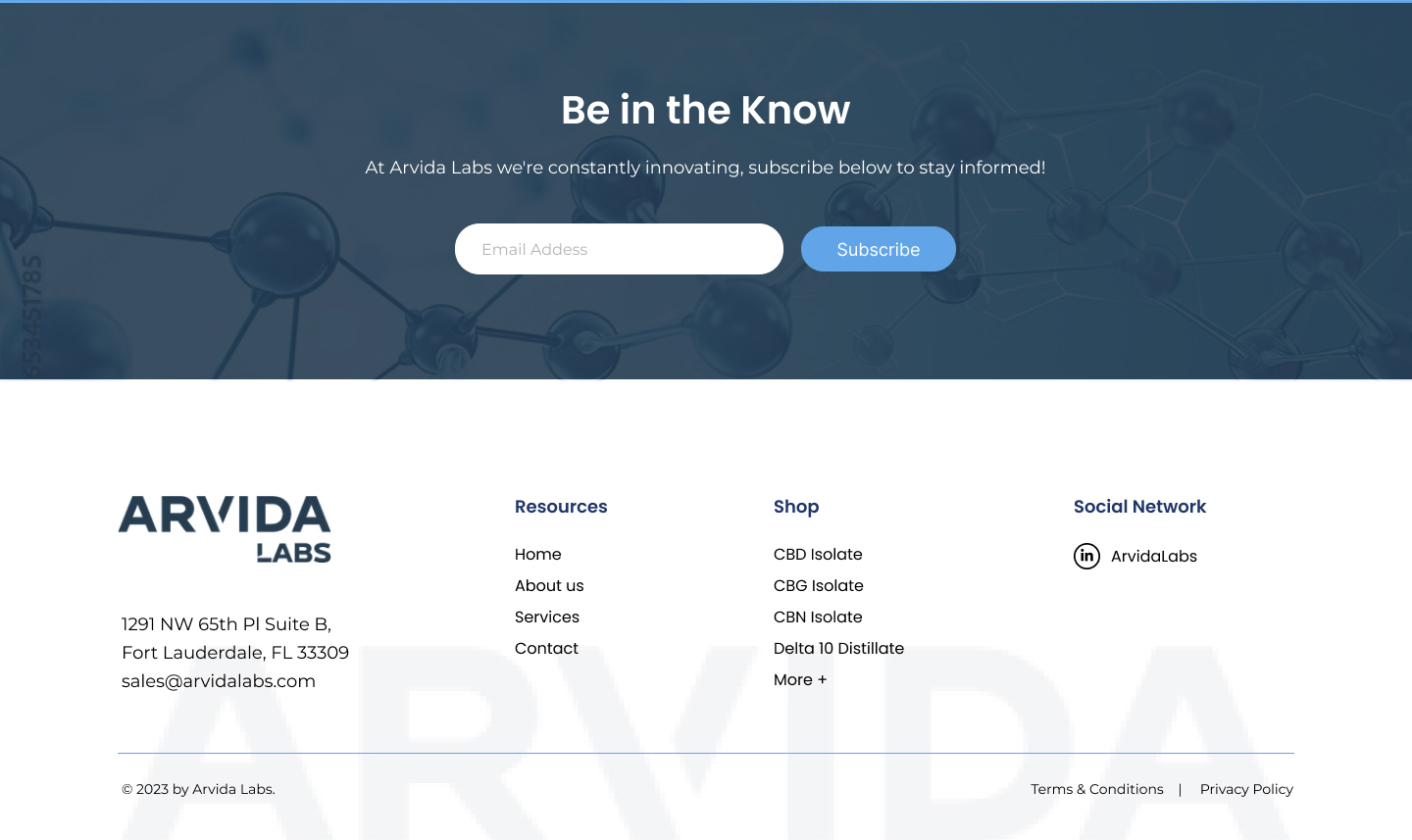Screen dimensions: 1412x840
Task: Open Delta 10 Distillate link
Action: point(838,648)
